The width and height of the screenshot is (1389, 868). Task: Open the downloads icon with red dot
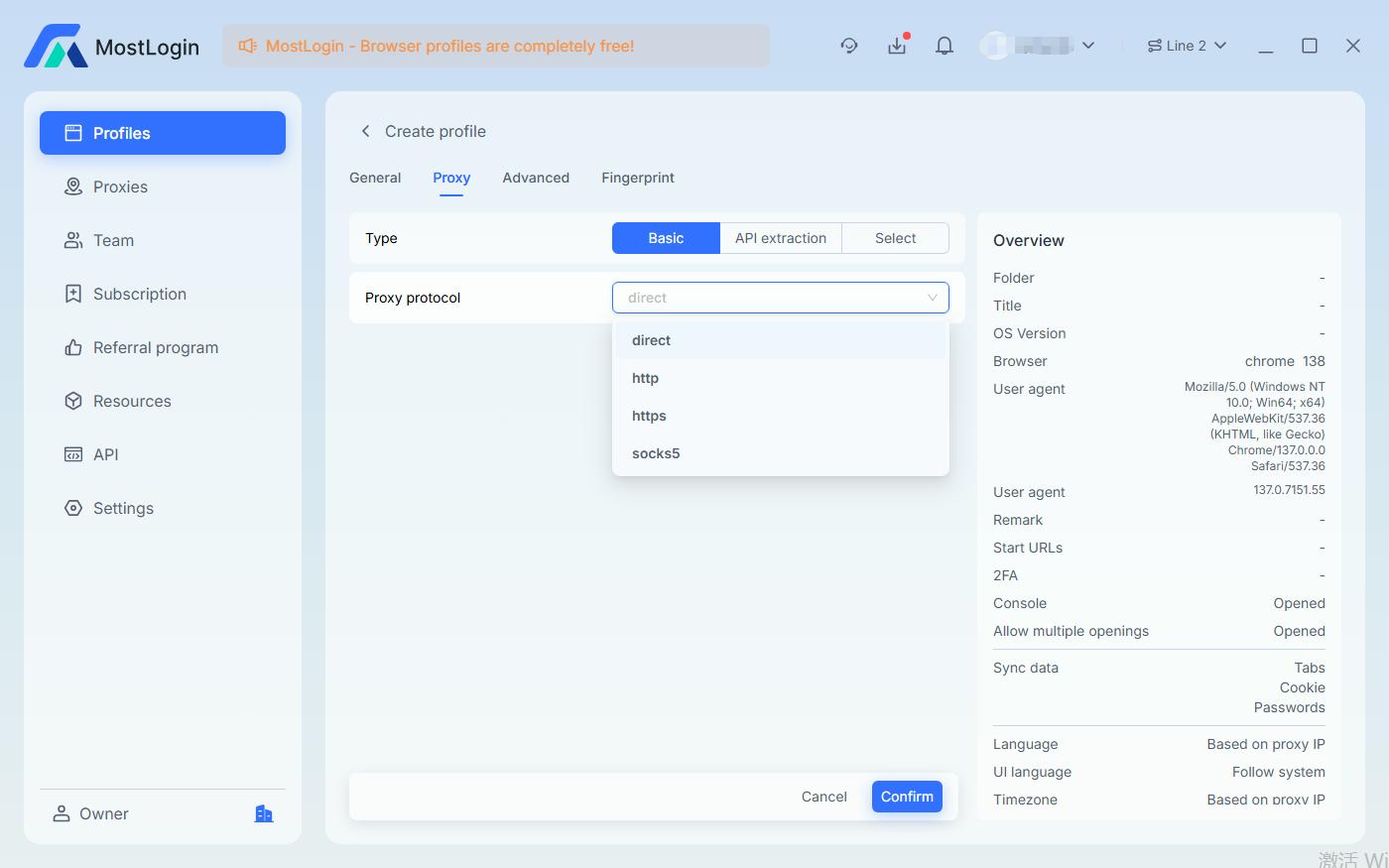(x=897, y=46)
